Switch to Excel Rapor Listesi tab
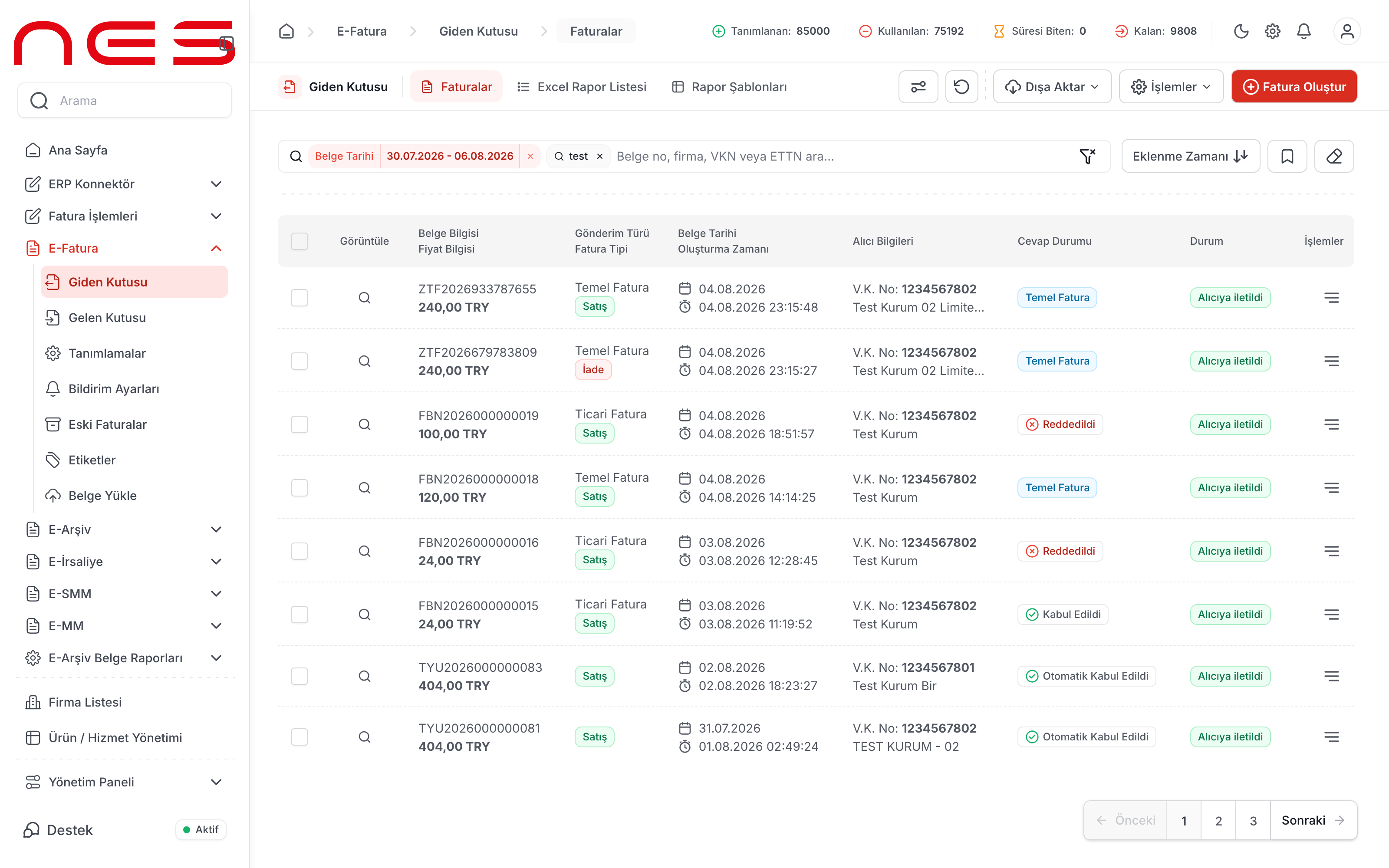 [x=582, y=87]
